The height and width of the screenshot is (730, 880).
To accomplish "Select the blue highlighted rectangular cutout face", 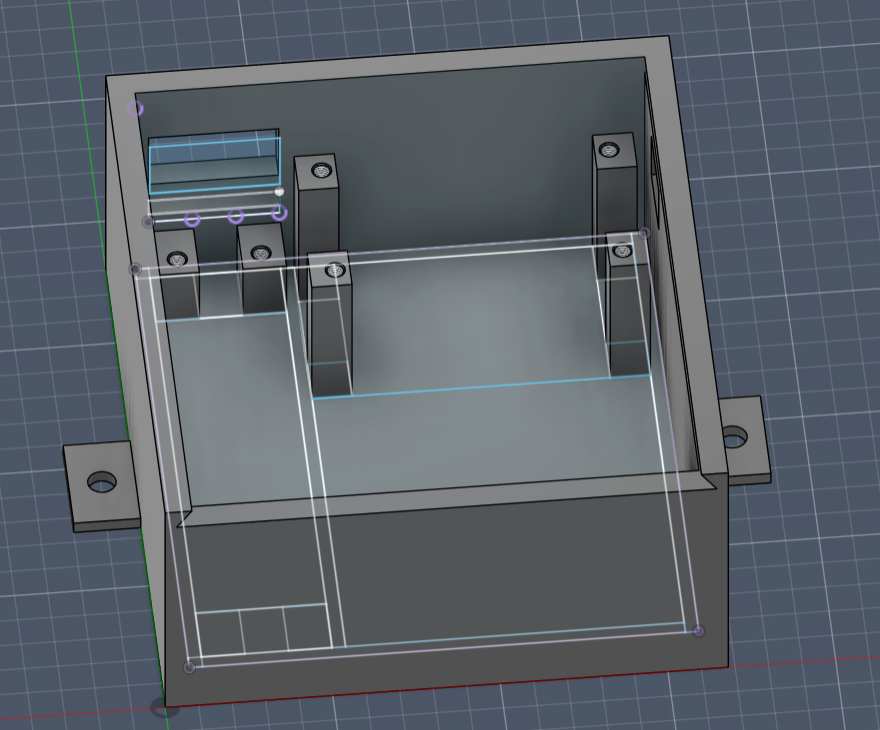I will pyautogui.click(x=214, y=165).
